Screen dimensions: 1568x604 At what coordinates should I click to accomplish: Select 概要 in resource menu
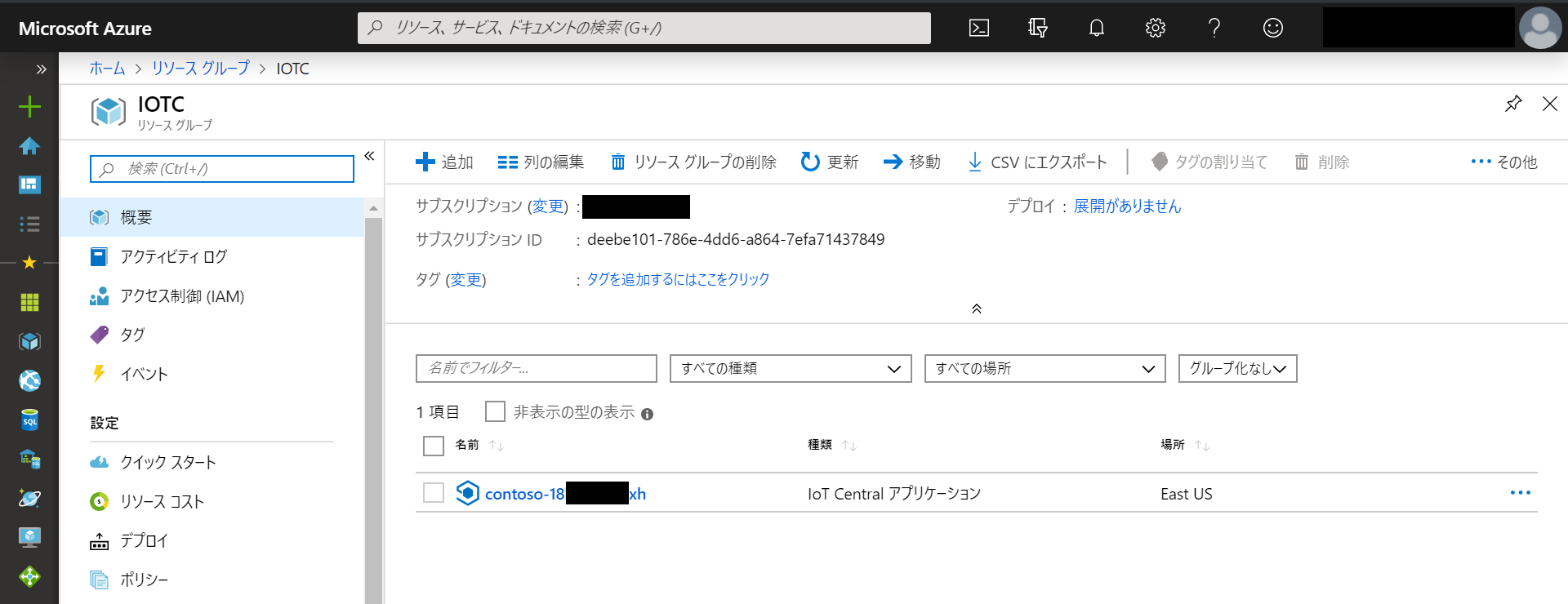[212, 217]
